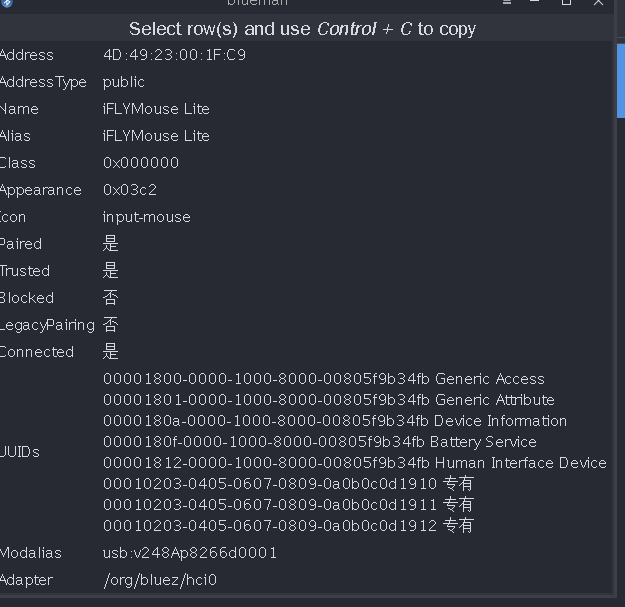The image size is (625, 607).
Task: Click the vertical scrollbar thumb
Action: pos(621,81)
